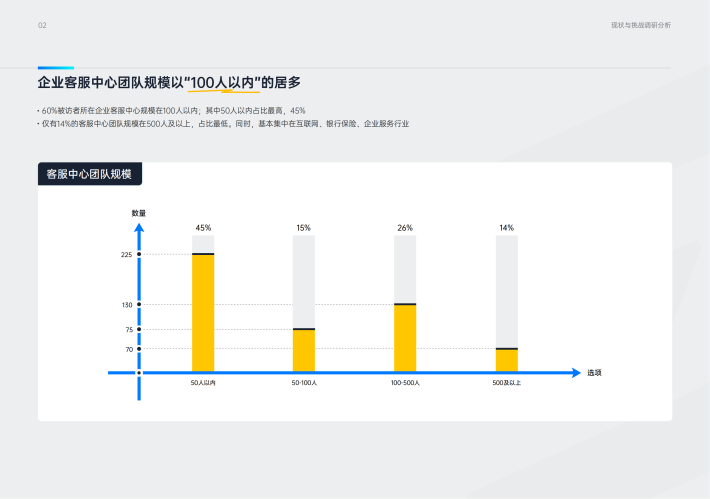
Task: Click the 130 y-axis tick value
Action: pos(126,305)
